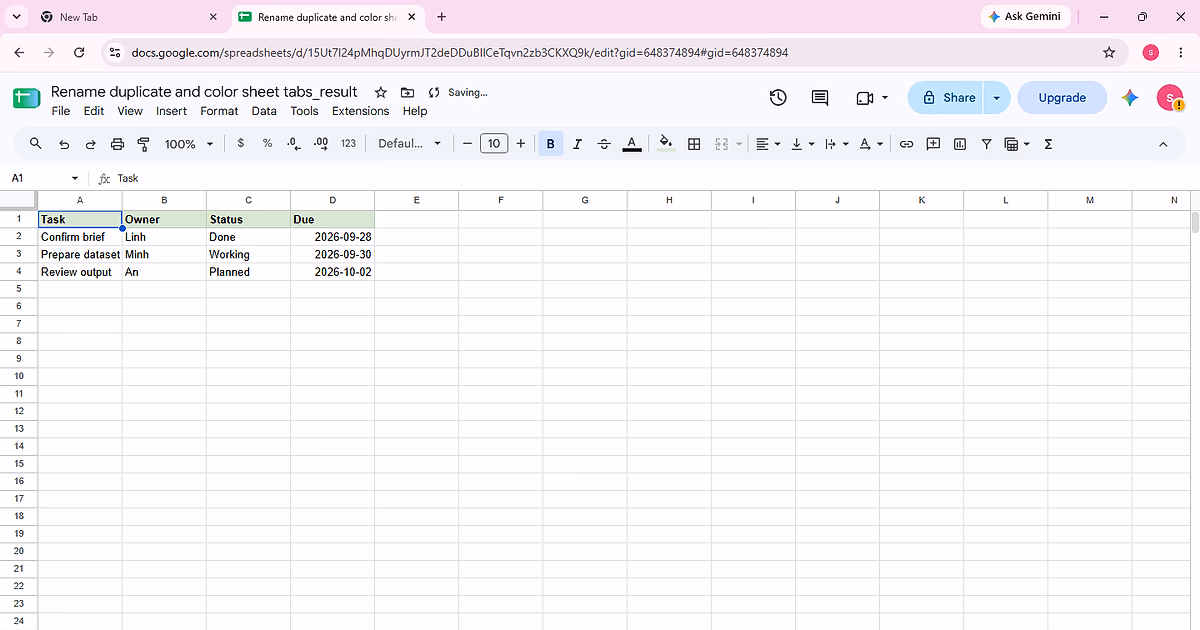Insert a chart

tap(960, 144)
